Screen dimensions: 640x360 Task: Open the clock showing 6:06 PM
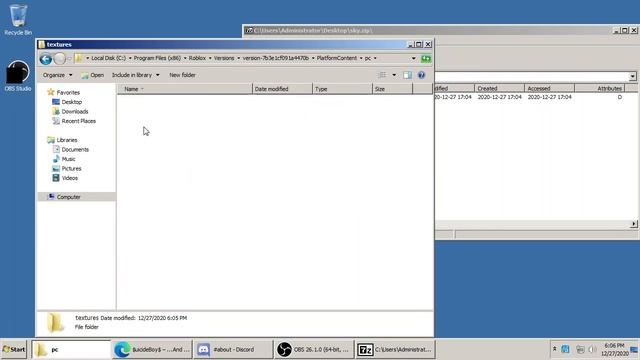tap(614, 349)
